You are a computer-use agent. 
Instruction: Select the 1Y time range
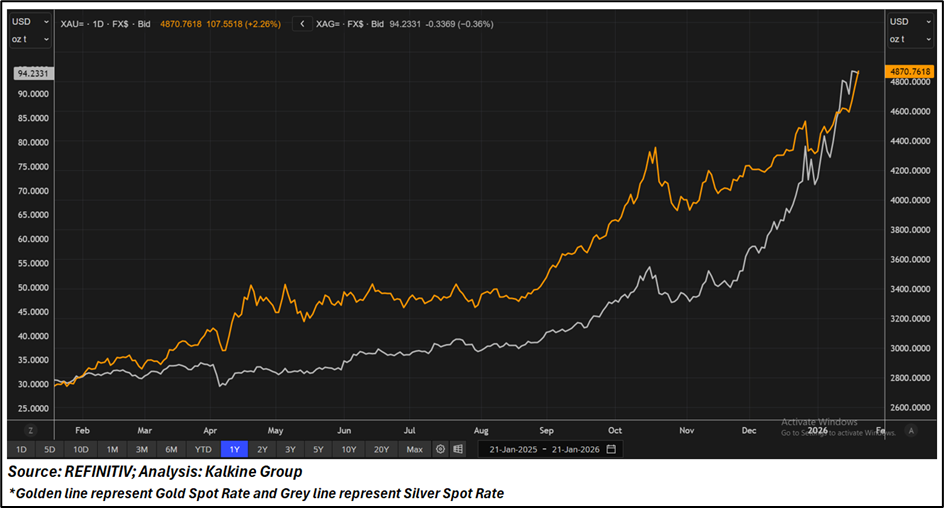[x=234, y=449]
